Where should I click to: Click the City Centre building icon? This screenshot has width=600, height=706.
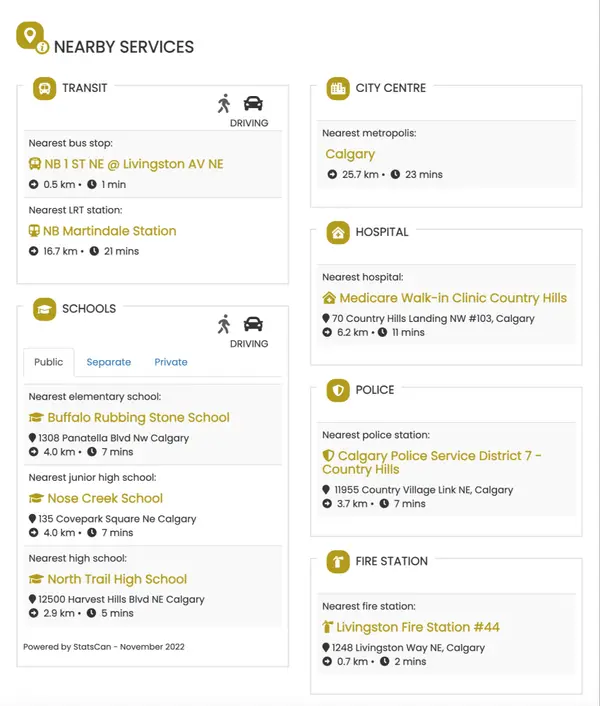(x=338, y=89)
